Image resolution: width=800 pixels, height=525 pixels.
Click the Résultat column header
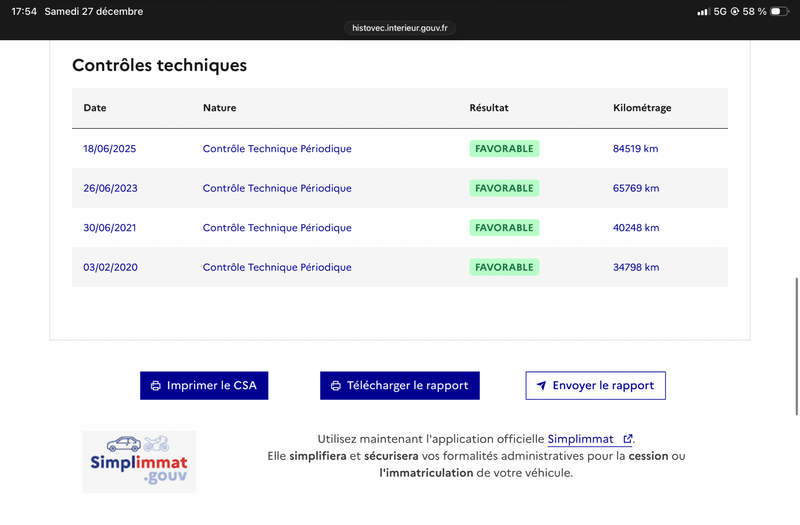pyautogui.click(x=489, y=108)
